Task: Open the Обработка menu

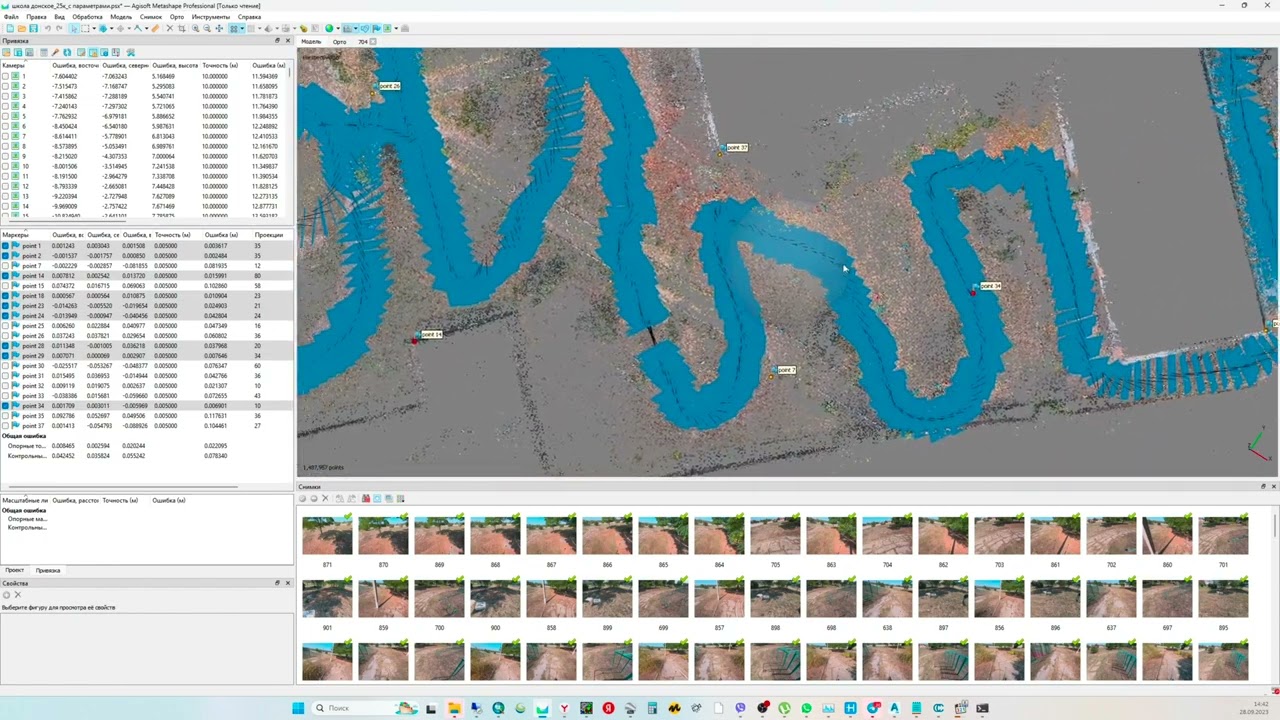Action: pyautogui.click(x=87, y=17)
